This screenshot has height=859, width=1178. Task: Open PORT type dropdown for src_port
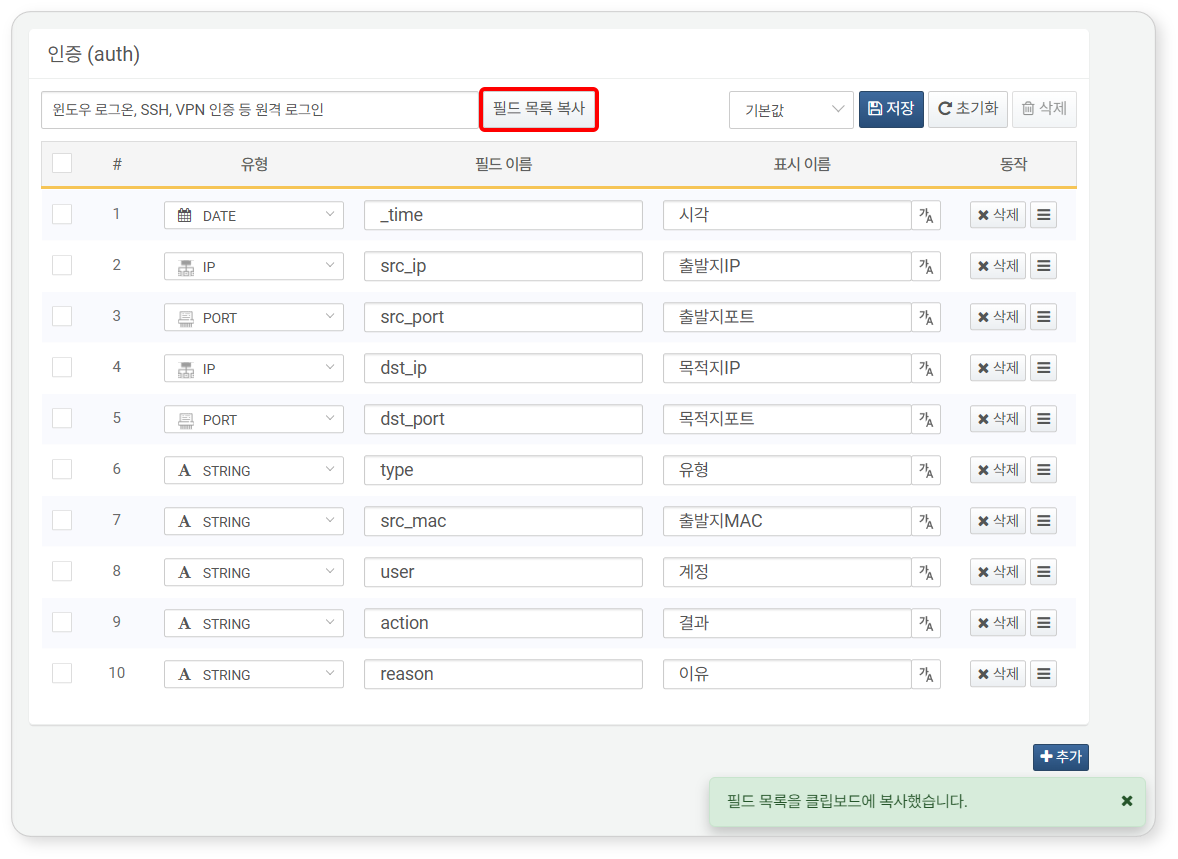254,318
